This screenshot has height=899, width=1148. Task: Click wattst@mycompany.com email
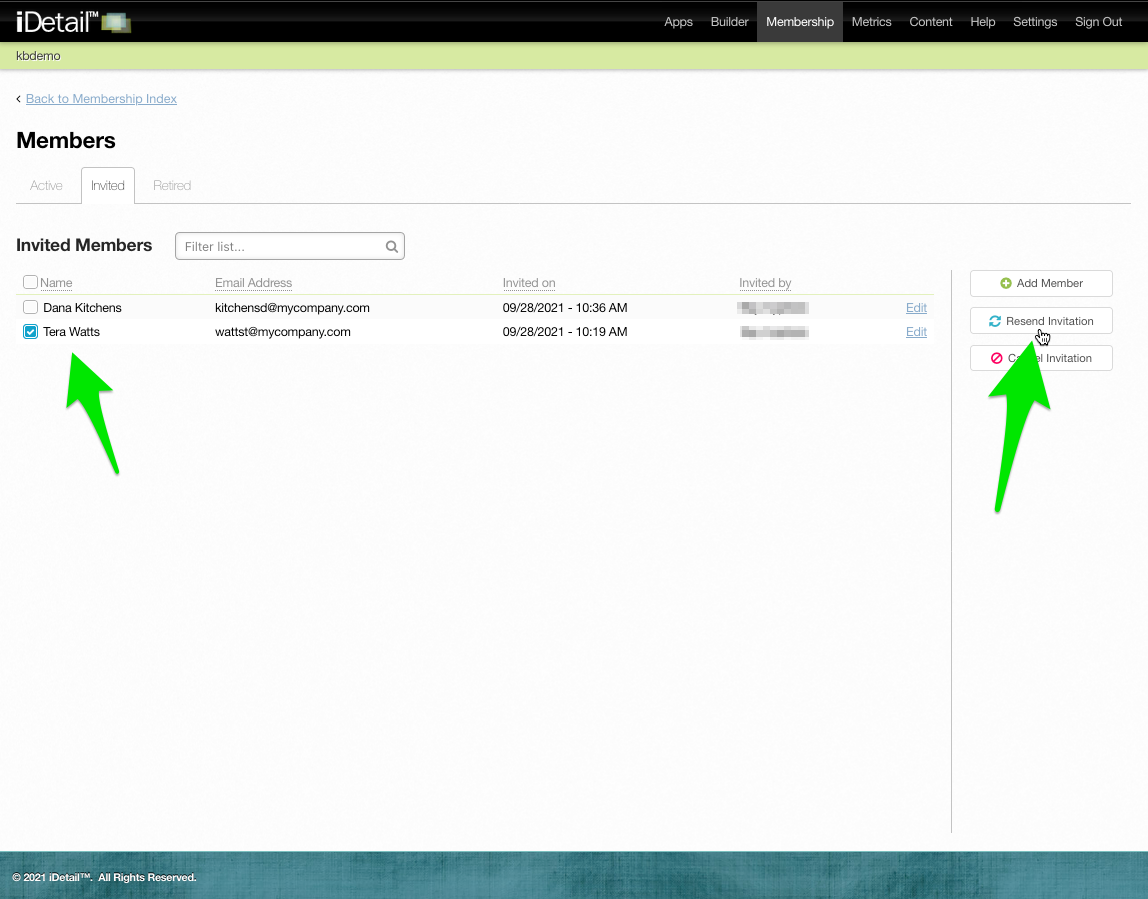tap(283, 332)
